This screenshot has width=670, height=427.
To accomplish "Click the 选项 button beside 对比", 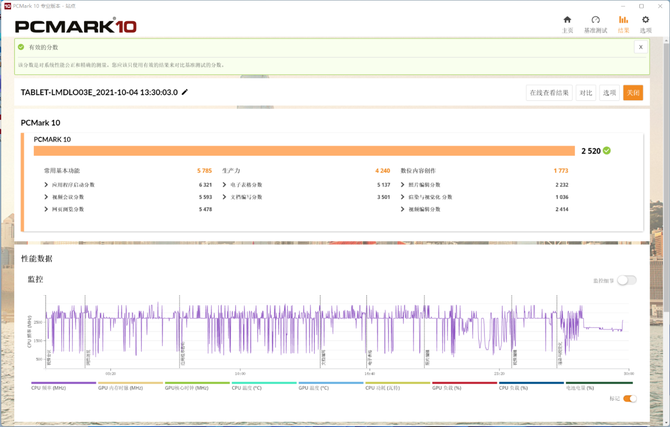I will click(x=609, y=93).
